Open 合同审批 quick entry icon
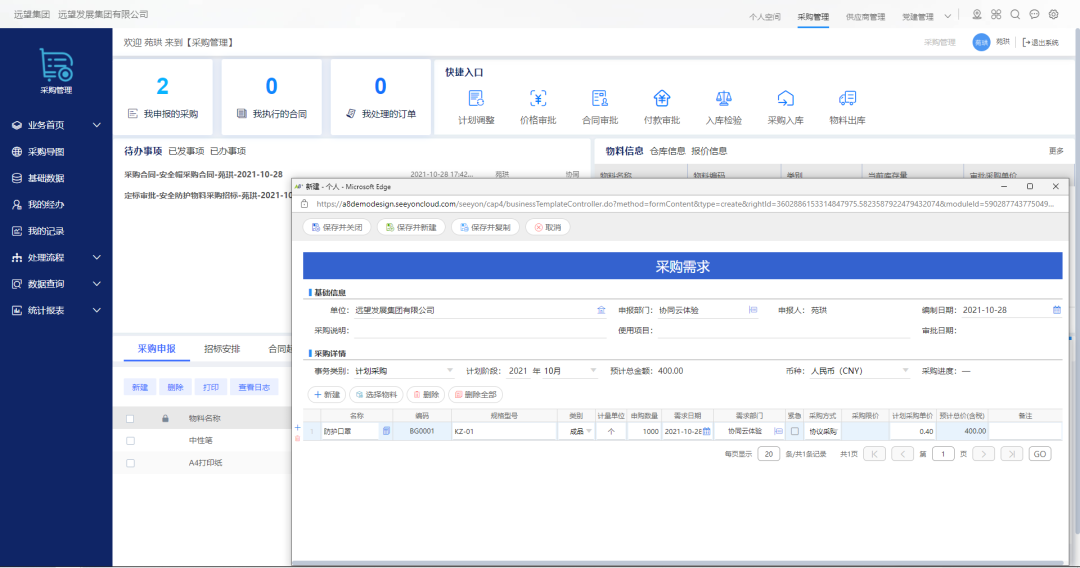The height and width of the screenshot is (568, 1080). coord(600,98)
